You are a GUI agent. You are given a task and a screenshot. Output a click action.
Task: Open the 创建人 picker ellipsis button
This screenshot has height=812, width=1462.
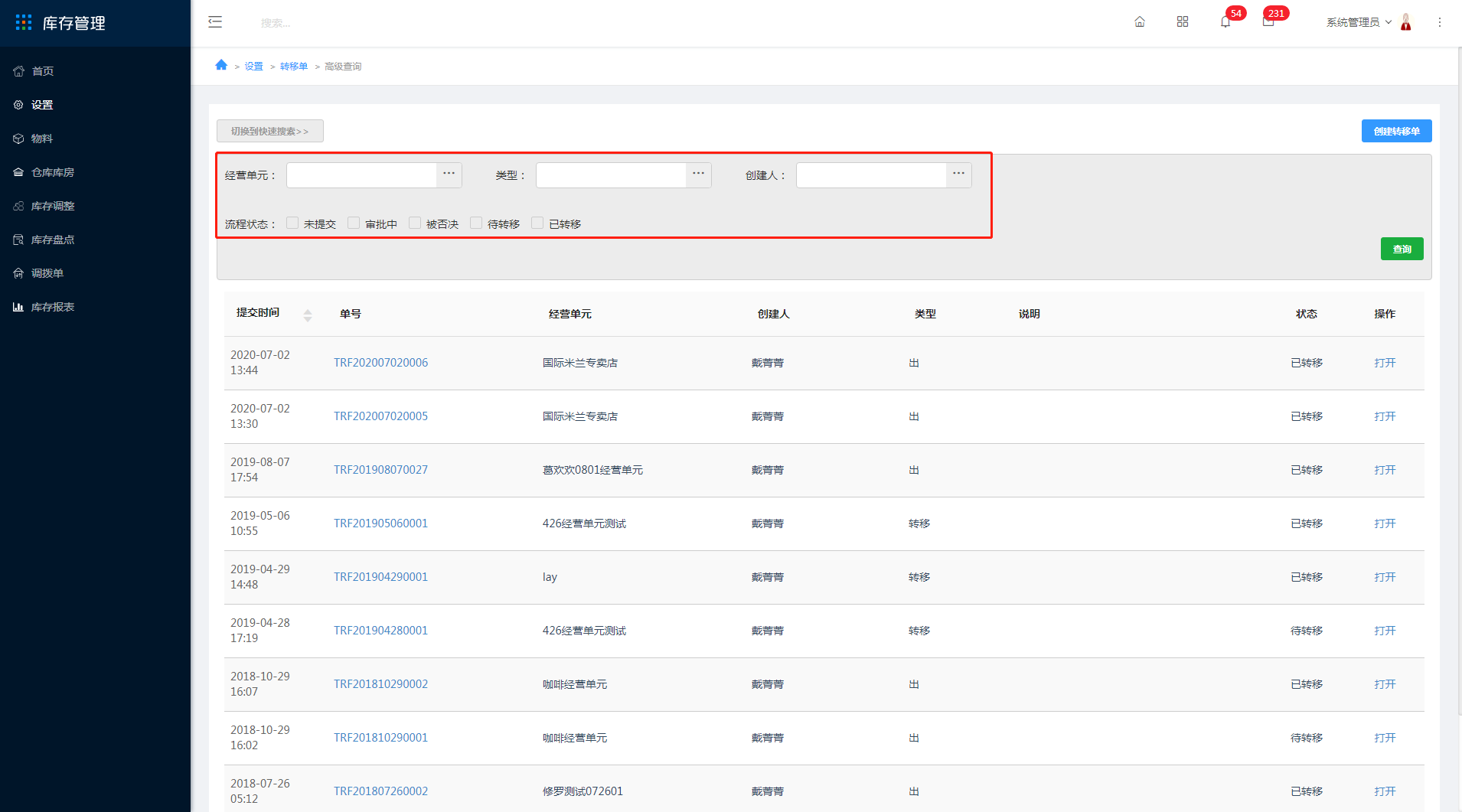[x=959, y=174]
